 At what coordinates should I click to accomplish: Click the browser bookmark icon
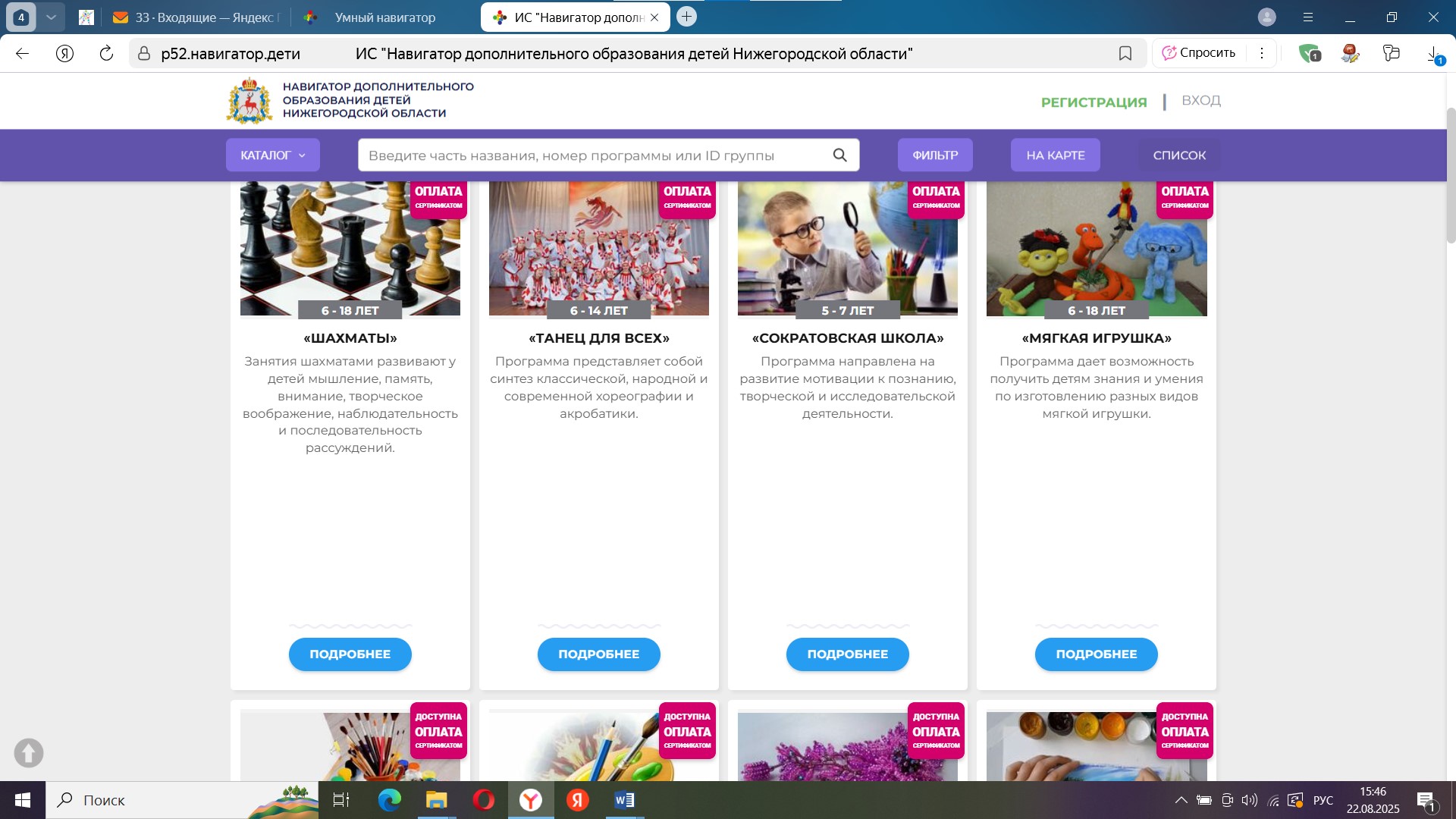coord(1125,53)
